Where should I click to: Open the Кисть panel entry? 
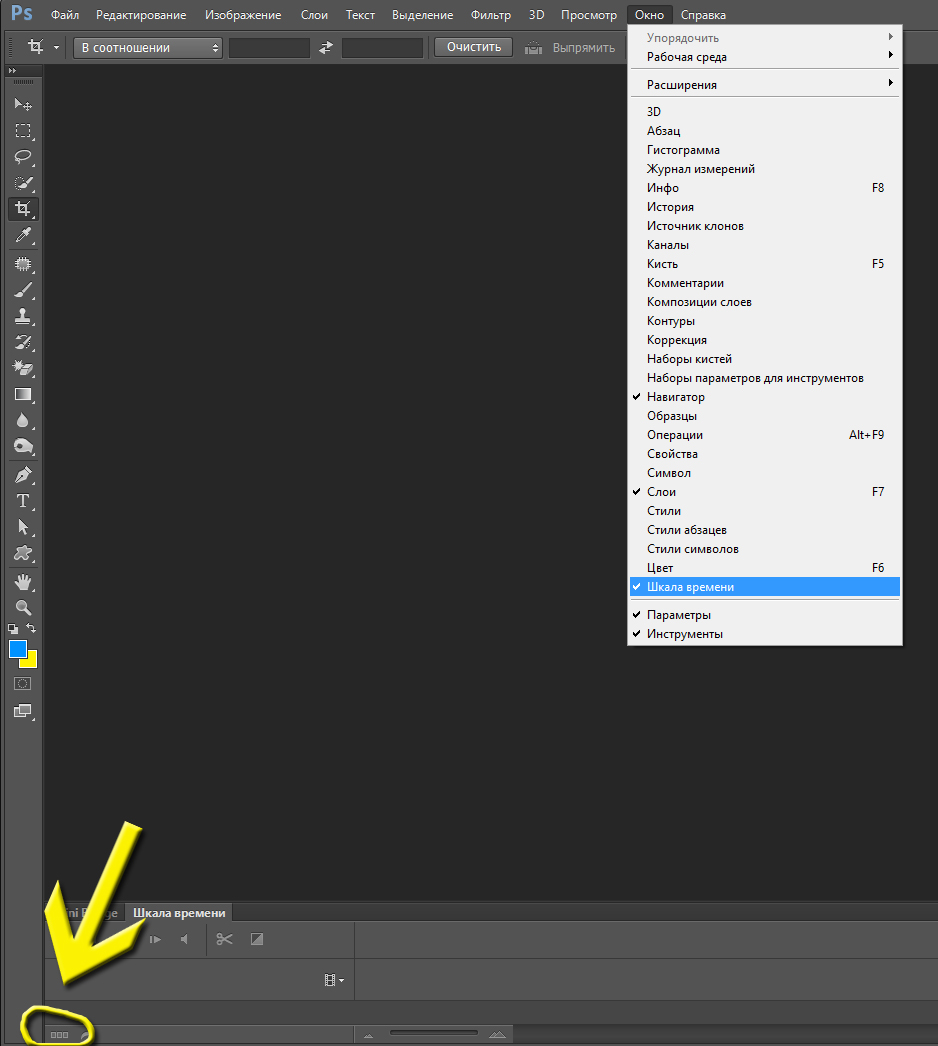(765, 264)
